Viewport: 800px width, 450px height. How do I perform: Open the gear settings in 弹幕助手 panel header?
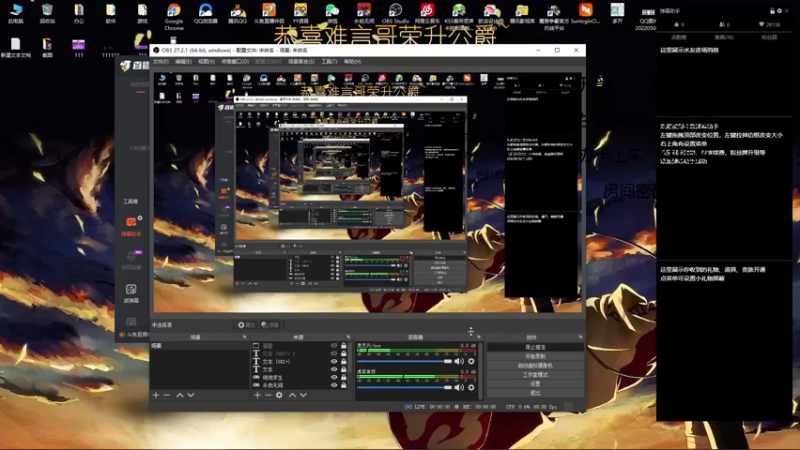(x=779, y=11)
